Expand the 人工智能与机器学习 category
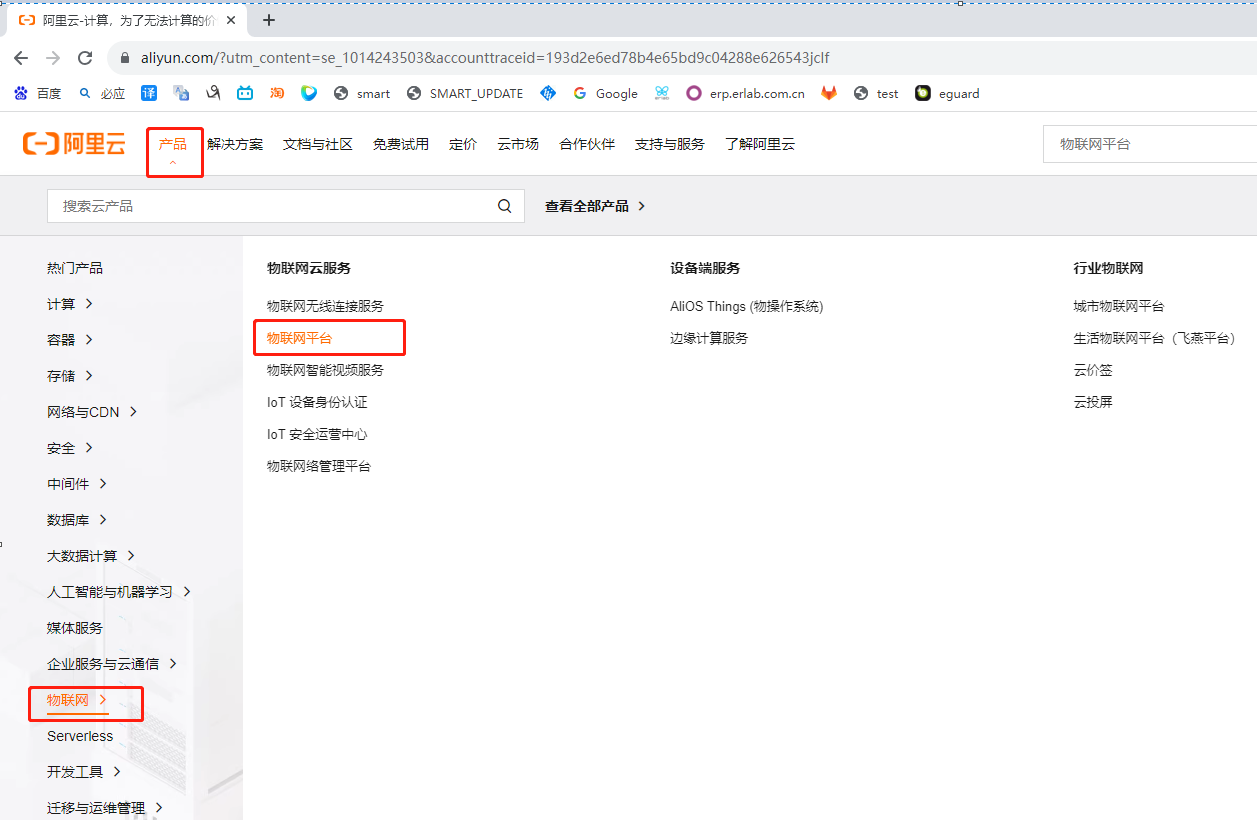Screen dimensions: 1257x820 pos(119,592)
